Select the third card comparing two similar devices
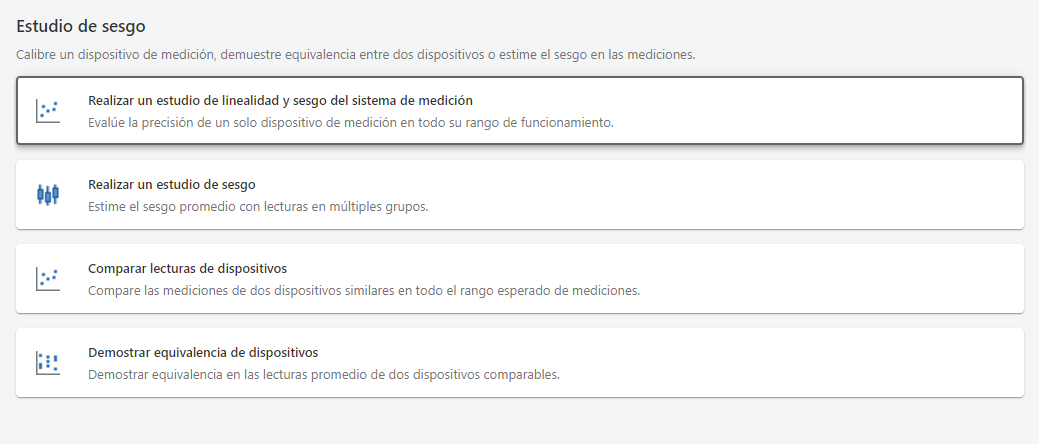This screenshot has height=444, width=1039. coord(800,279)
